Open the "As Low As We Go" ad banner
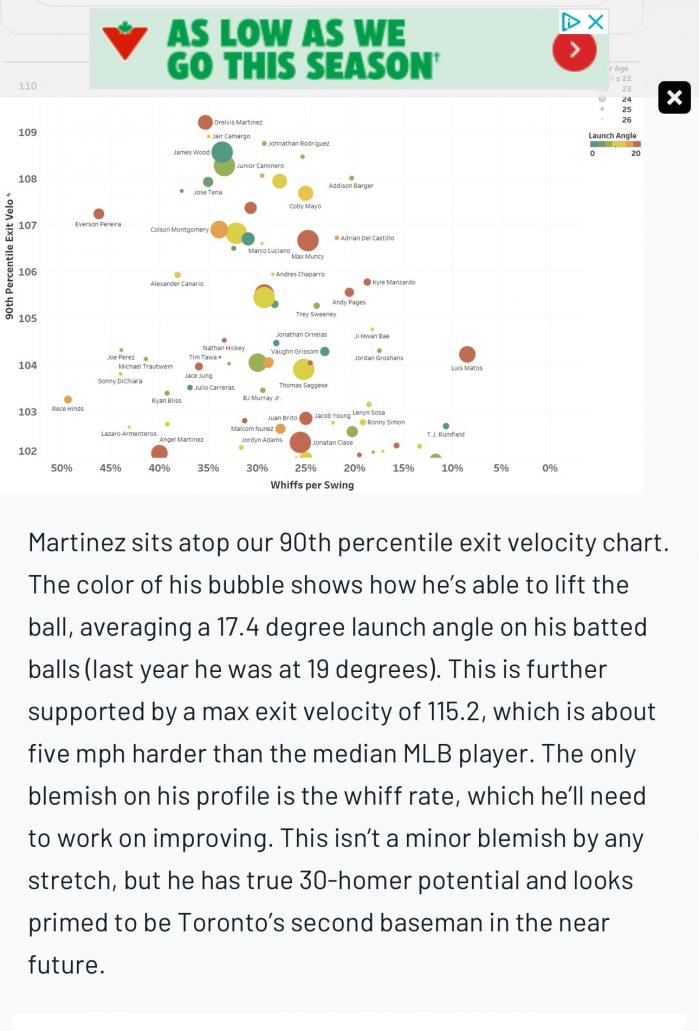Image resolution: width=699 pixels, height=1031 pixels. (300, 49)
